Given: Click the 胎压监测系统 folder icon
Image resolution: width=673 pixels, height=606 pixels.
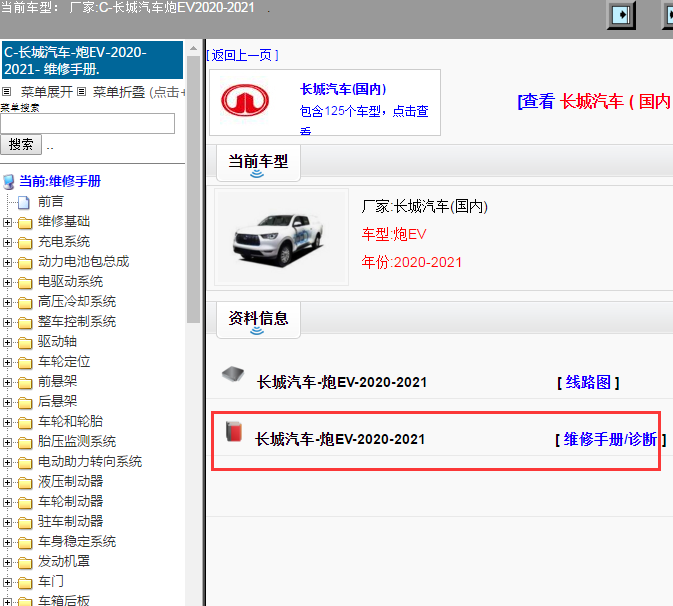Looking at the screenshot, I should [25, 442].
